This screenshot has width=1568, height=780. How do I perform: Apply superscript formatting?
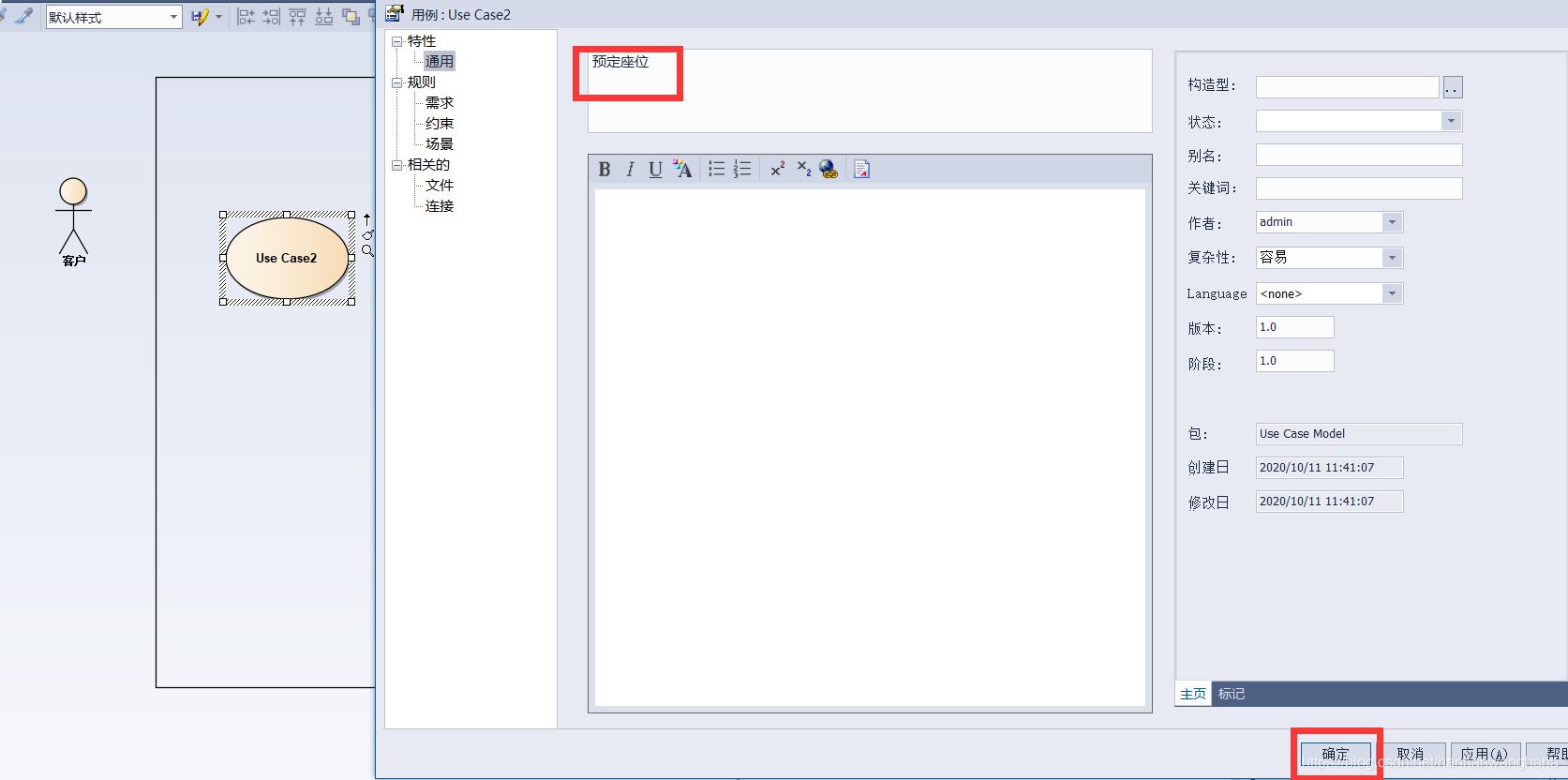778,169
